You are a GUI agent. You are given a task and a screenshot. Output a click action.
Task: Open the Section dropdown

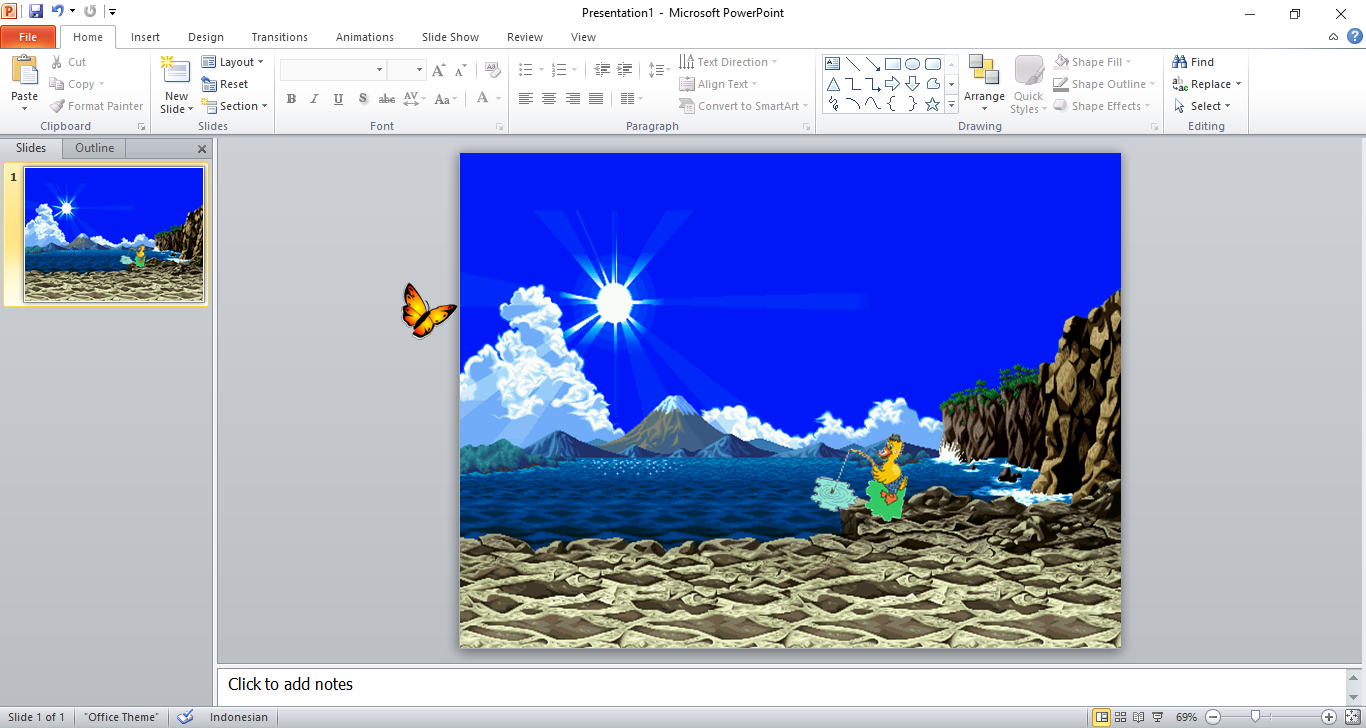click(235, 106)
